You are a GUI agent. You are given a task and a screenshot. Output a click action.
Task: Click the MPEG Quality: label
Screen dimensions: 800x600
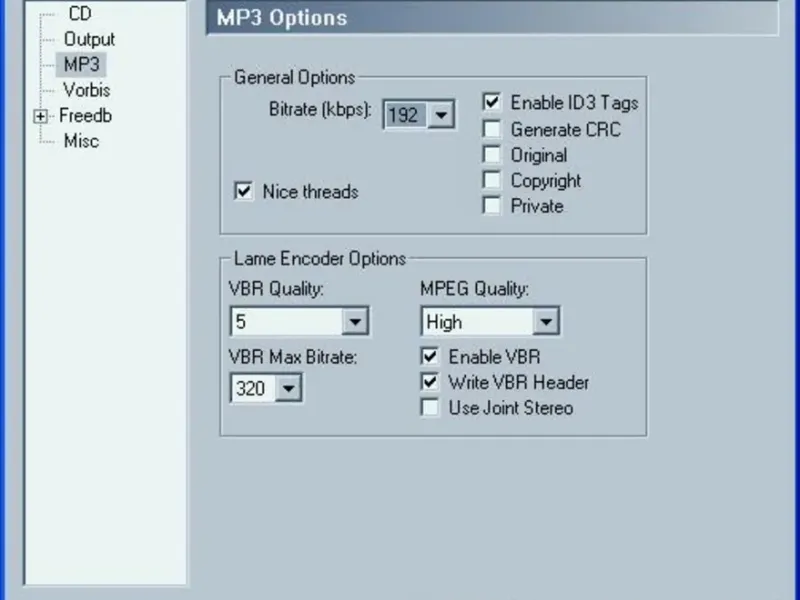[474, 289]
